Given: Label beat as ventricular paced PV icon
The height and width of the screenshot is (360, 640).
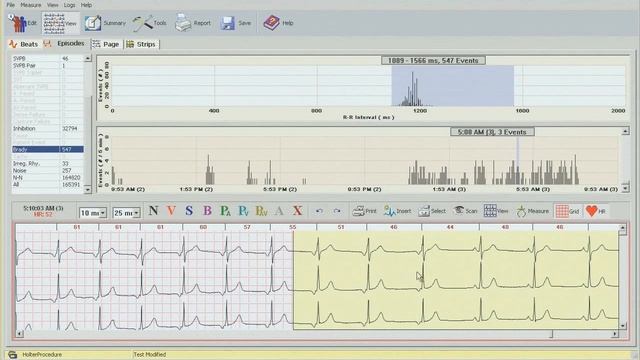Looking at the screenshot, I should (243, 211).
